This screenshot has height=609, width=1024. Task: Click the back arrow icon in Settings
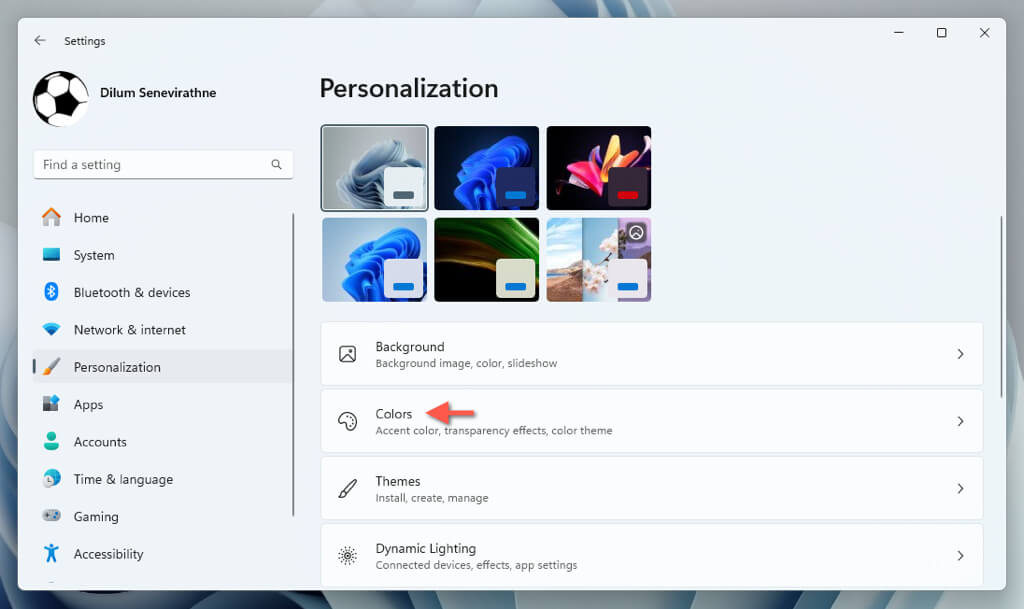coord(40,40)
